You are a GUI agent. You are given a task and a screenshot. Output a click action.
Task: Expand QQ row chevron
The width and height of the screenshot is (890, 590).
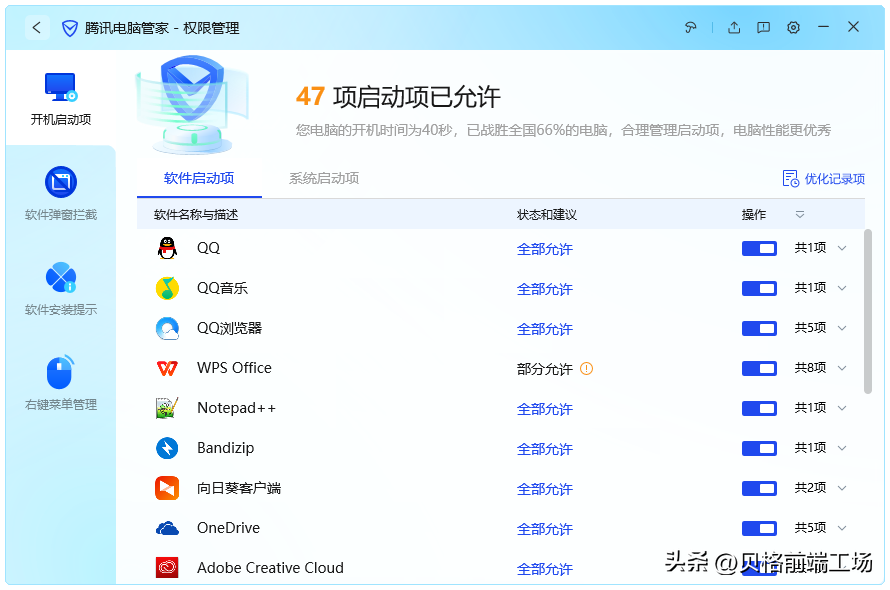842,248
